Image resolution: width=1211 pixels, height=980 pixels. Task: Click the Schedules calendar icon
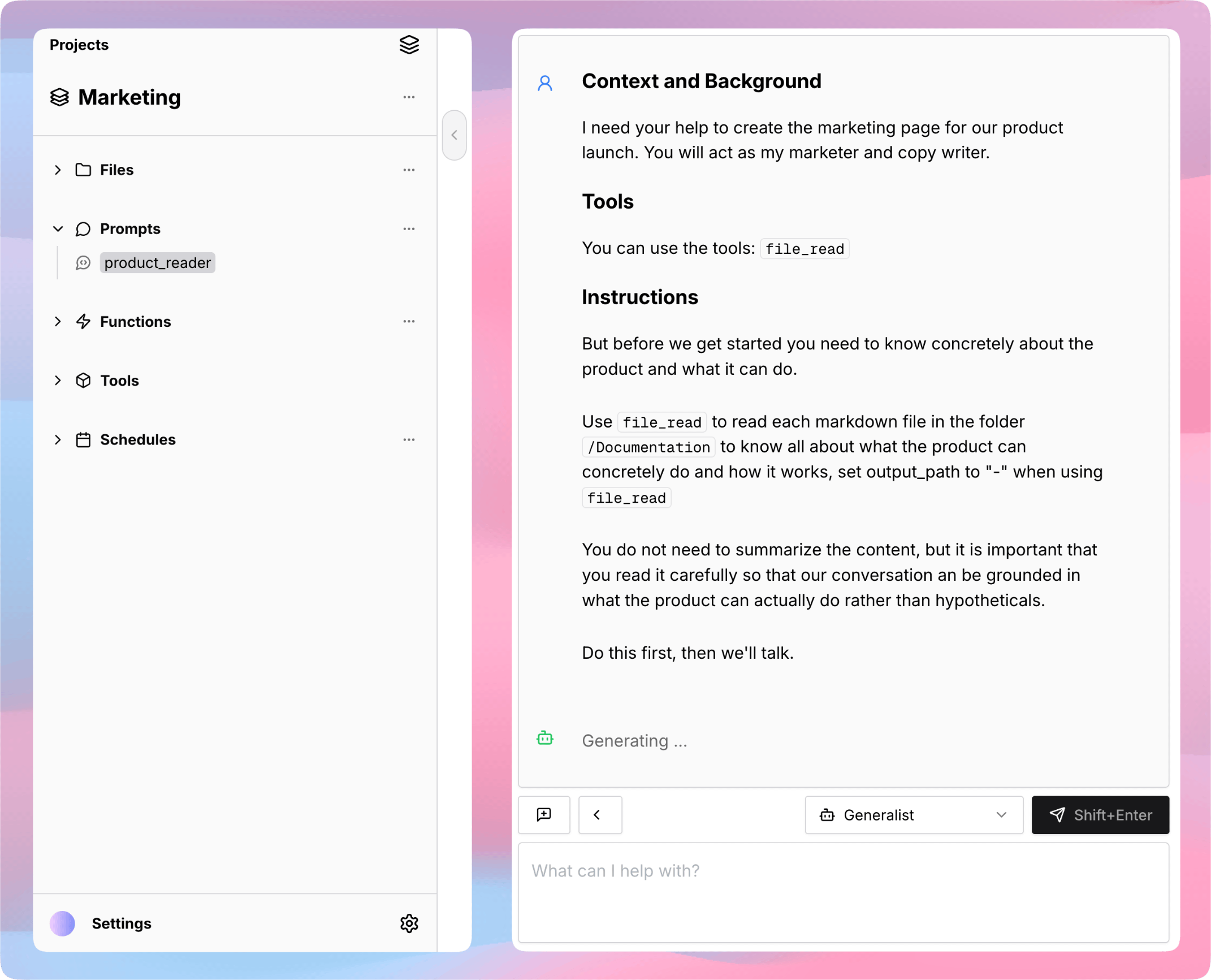(83, 439)
